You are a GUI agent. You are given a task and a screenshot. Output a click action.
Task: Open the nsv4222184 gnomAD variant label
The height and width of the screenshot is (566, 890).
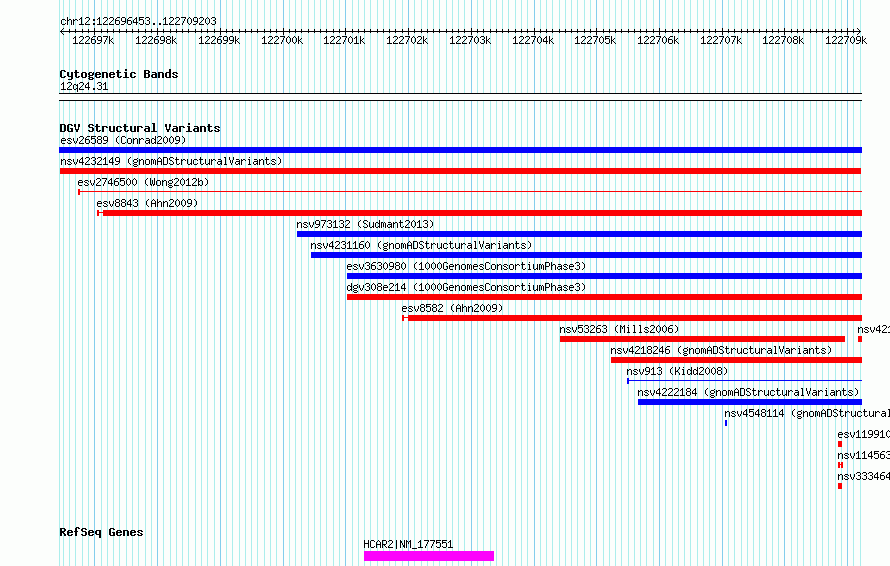pos(748,392)
